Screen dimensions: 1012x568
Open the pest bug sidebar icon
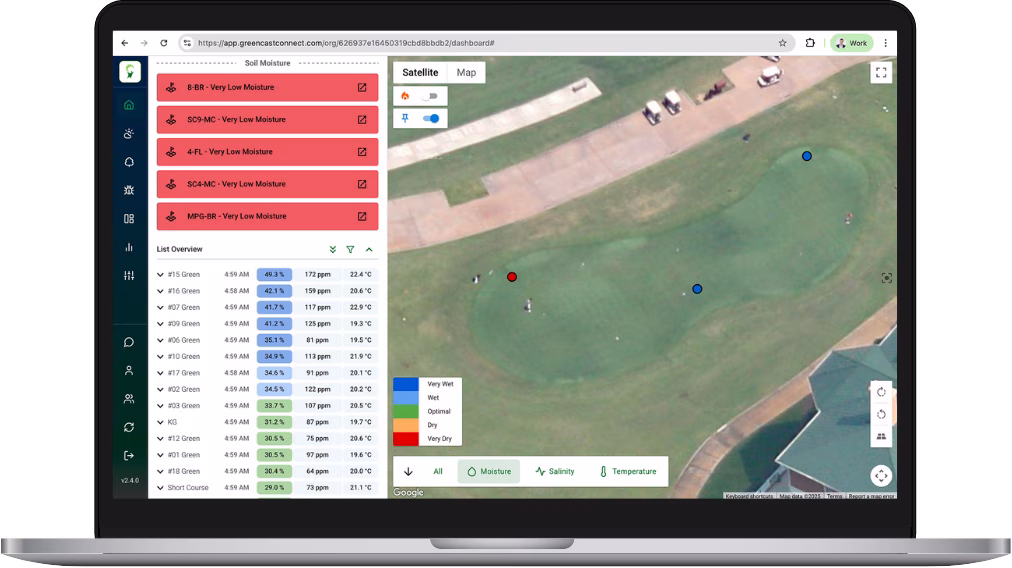129,190
